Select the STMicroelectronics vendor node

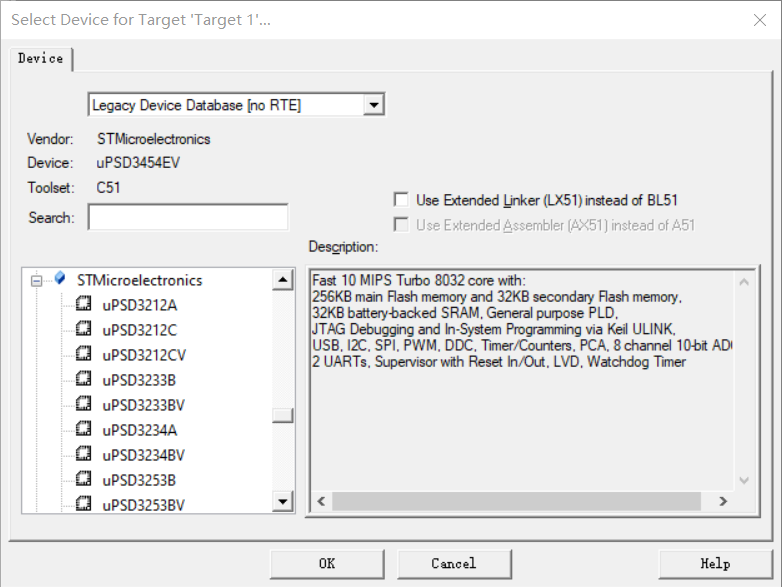tap(140, 280)
